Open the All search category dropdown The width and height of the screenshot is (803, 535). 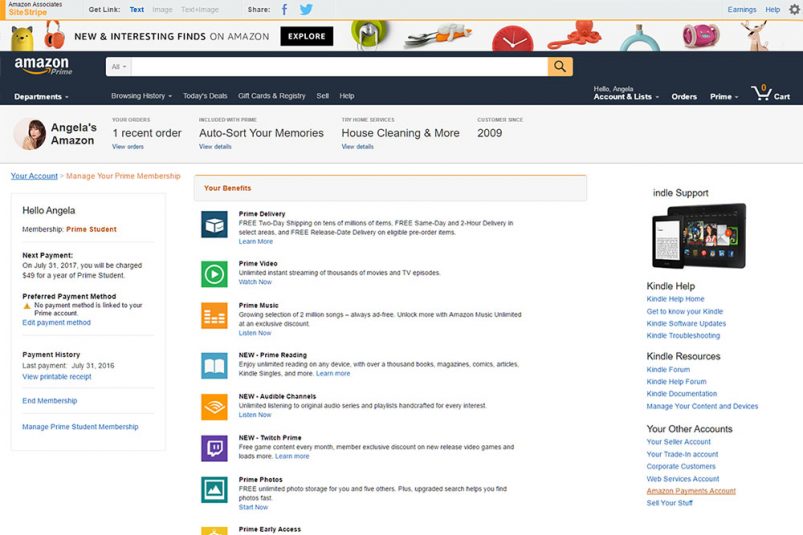[x=119, y=67]
